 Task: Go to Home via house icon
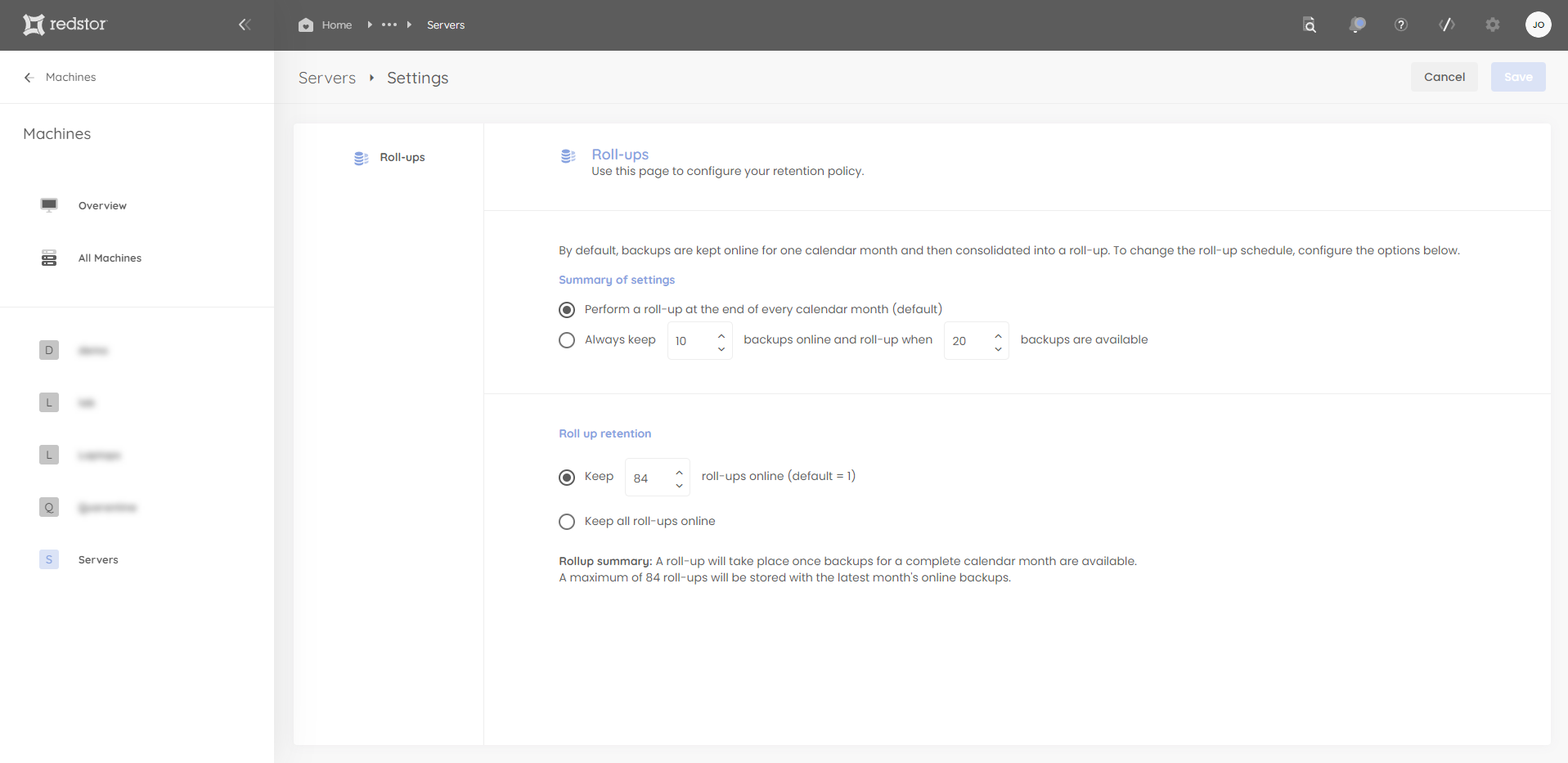click(x=306, y=25)
